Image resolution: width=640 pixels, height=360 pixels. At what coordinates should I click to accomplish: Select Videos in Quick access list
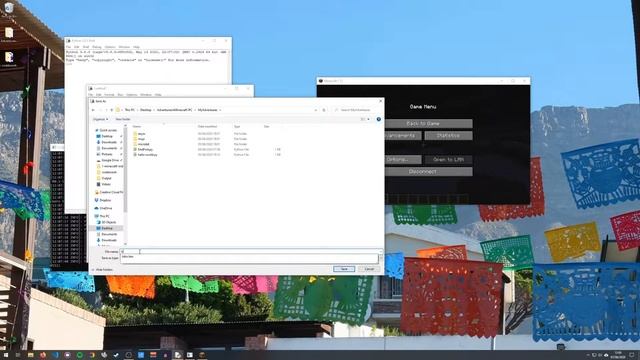tap(106, 184)
